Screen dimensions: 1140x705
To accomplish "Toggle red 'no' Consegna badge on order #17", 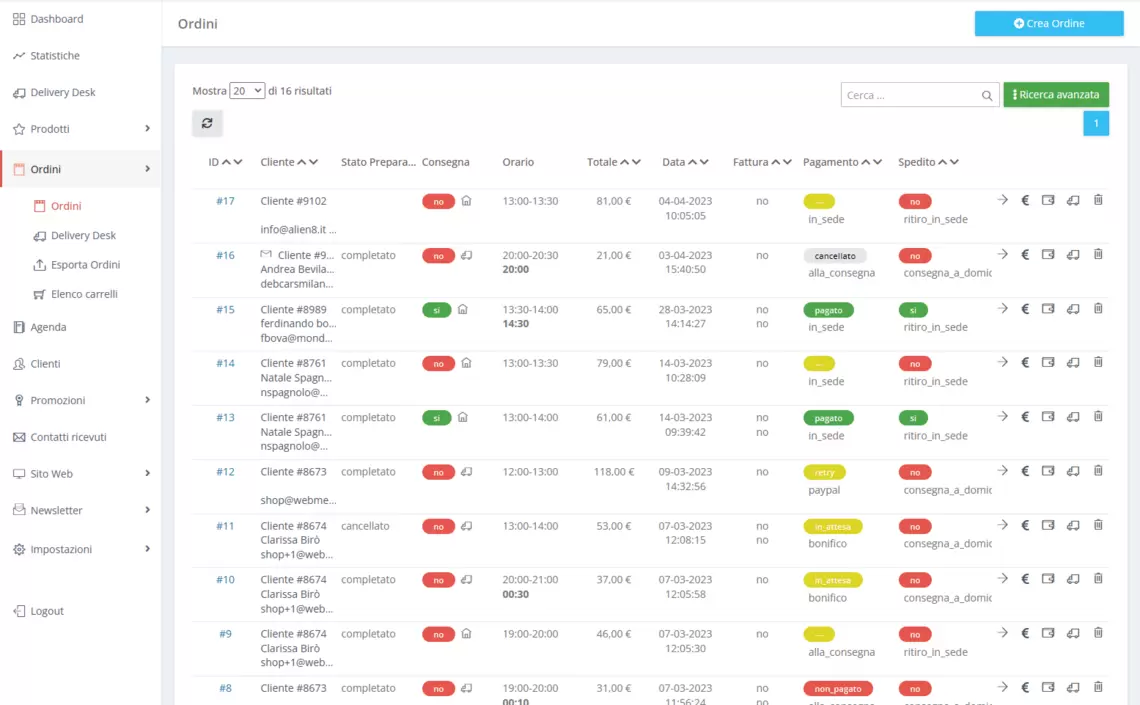I will pos(438,201).
